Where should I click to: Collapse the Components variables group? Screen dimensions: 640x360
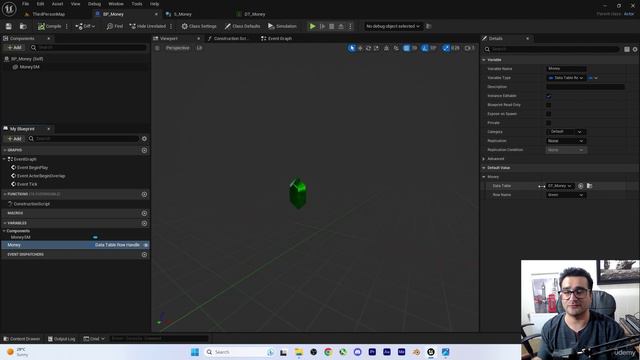(x=4, y=231)
